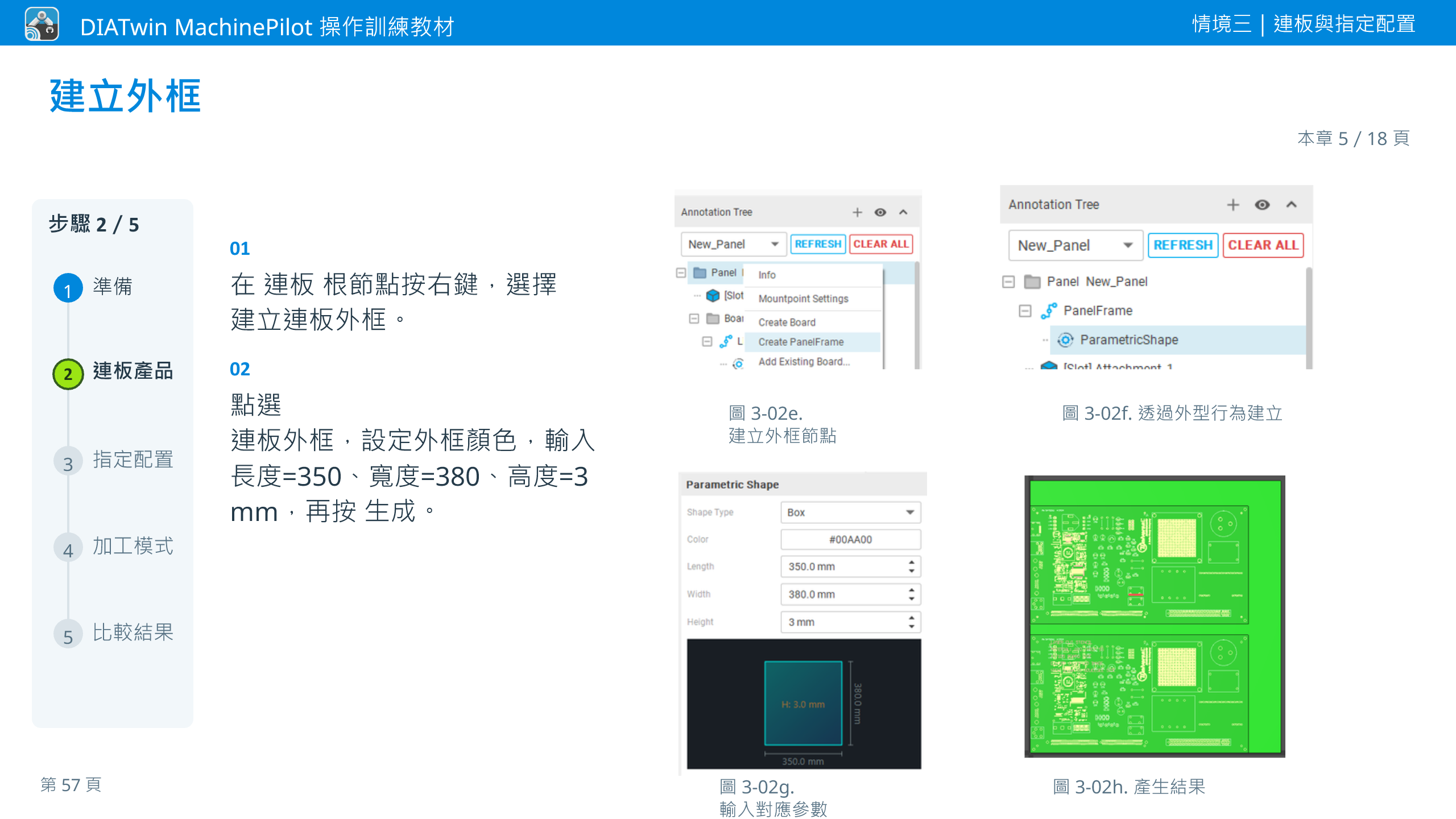Click the DIATwin MachinePilot logo icon
This screenshot has height=819, width=1456.
[x=42, y=24]
